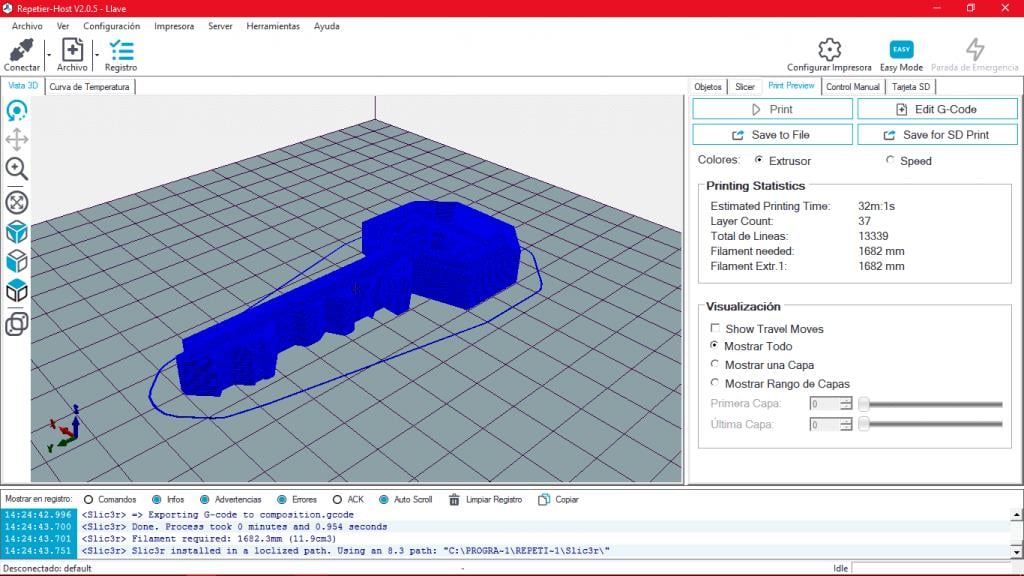Toggle Auto Scroll in log
The image size is (1024, 576).
coord(383,500)
